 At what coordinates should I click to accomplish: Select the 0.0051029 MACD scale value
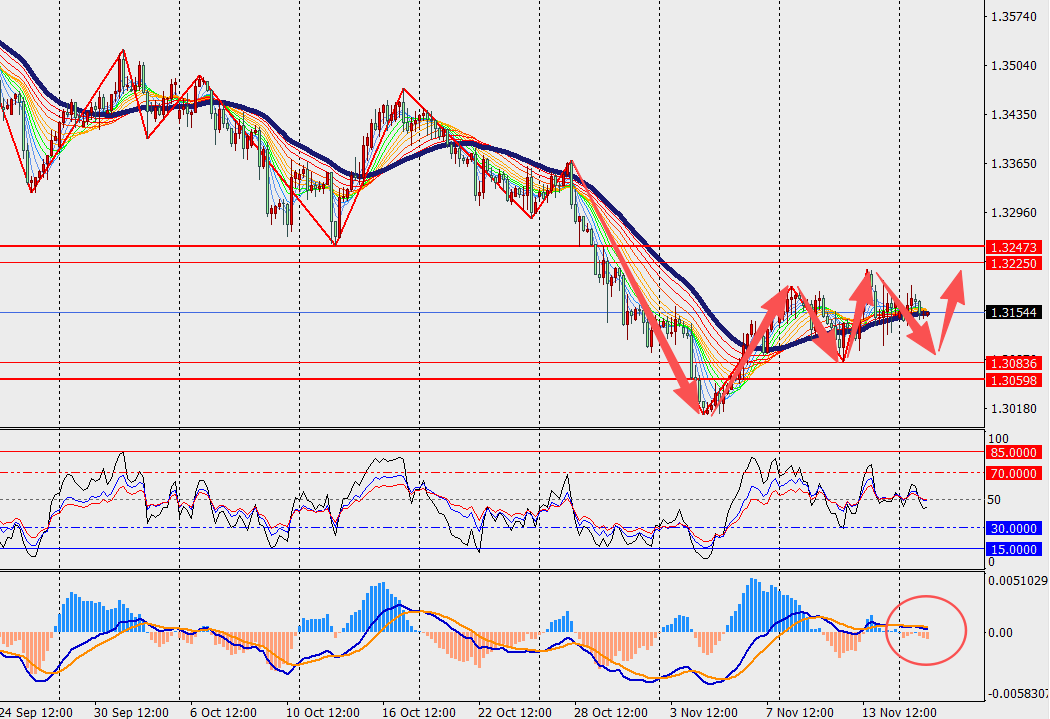point(1016,580)
